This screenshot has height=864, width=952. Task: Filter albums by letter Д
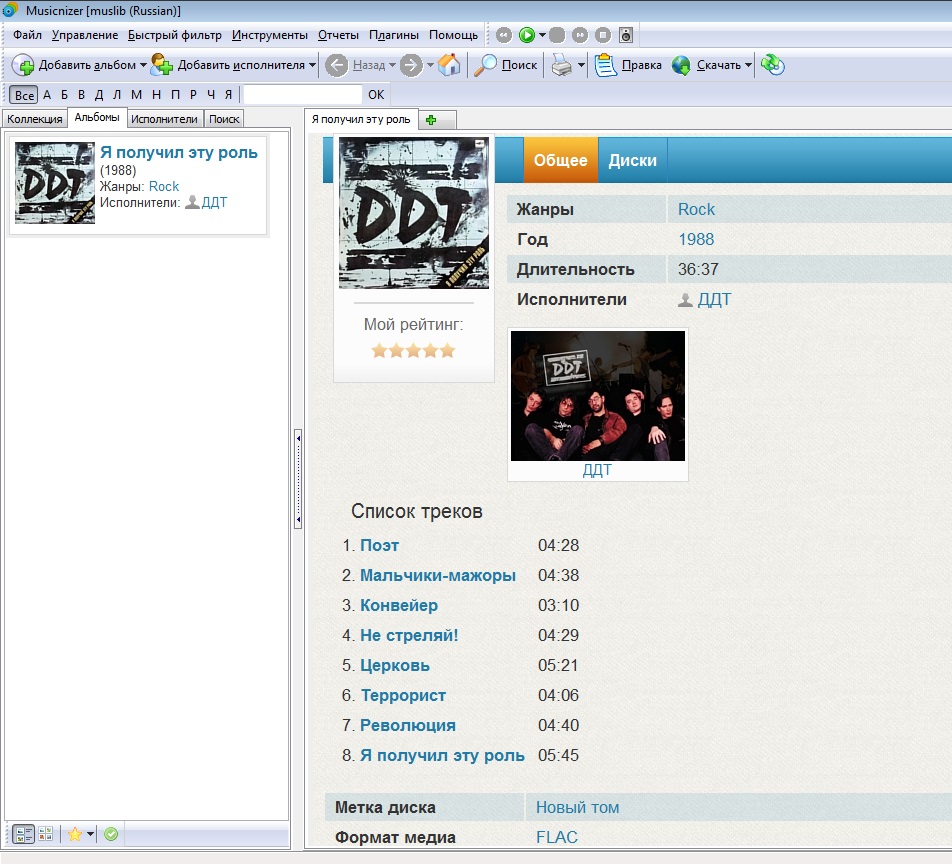tap(99, 95)
